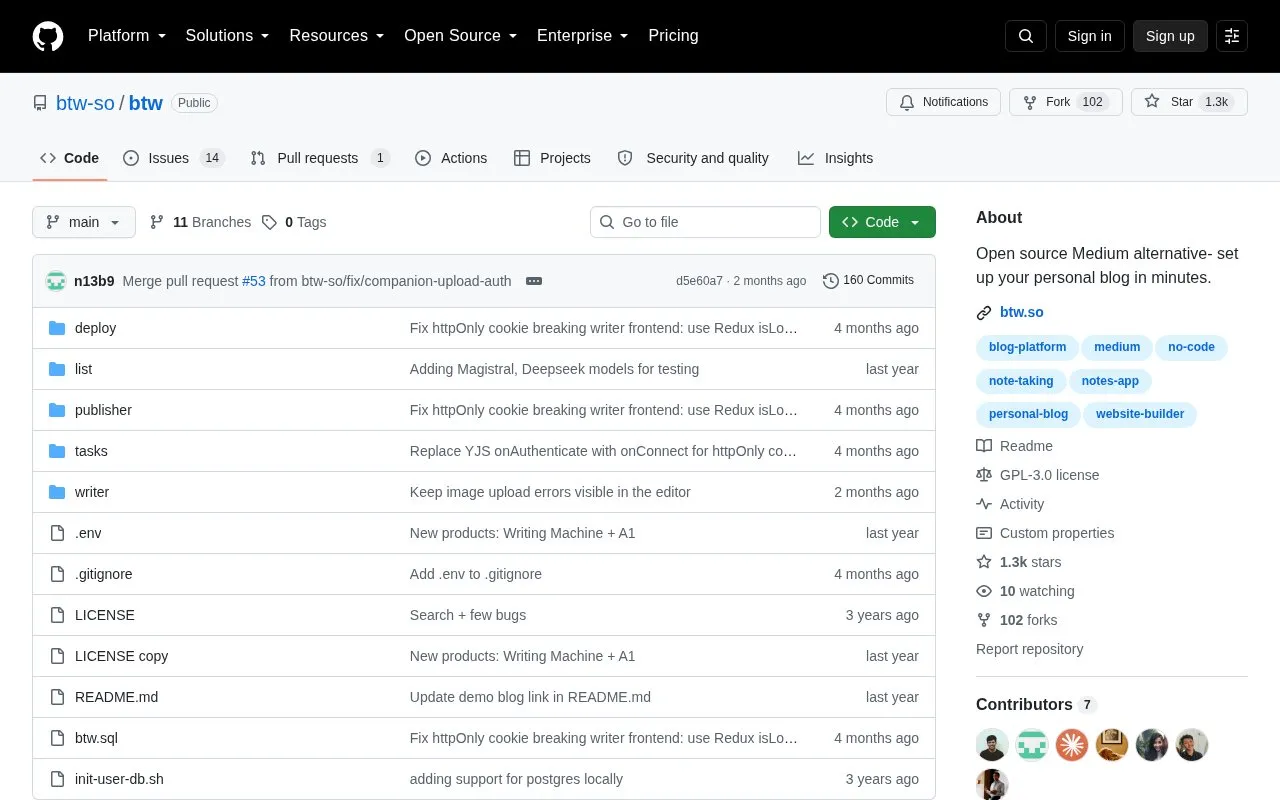Expand the Platform menu
This screenshot has height=800, width=1280.
coord(127,36)
